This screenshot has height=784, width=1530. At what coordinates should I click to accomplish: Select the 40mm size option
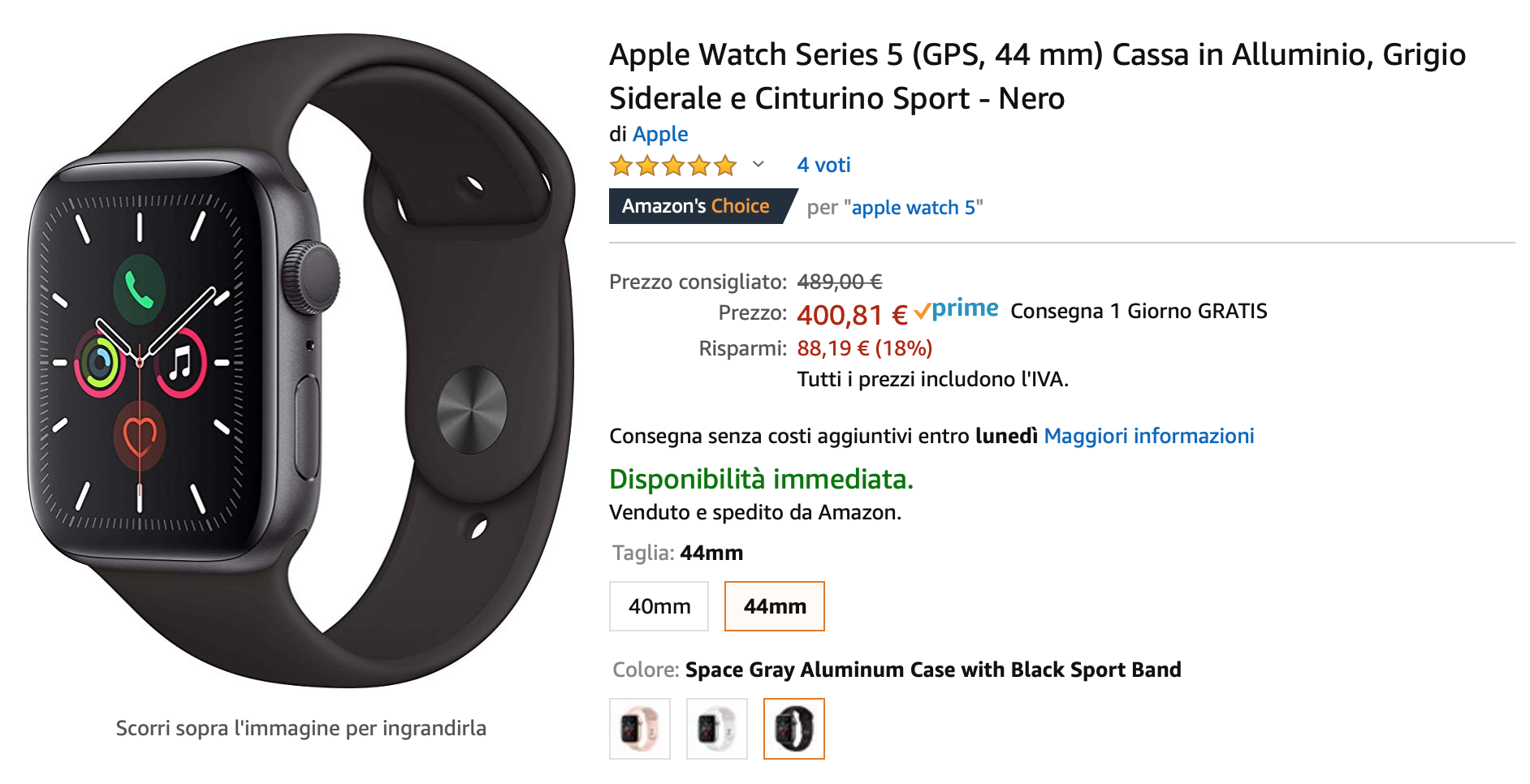659,606
